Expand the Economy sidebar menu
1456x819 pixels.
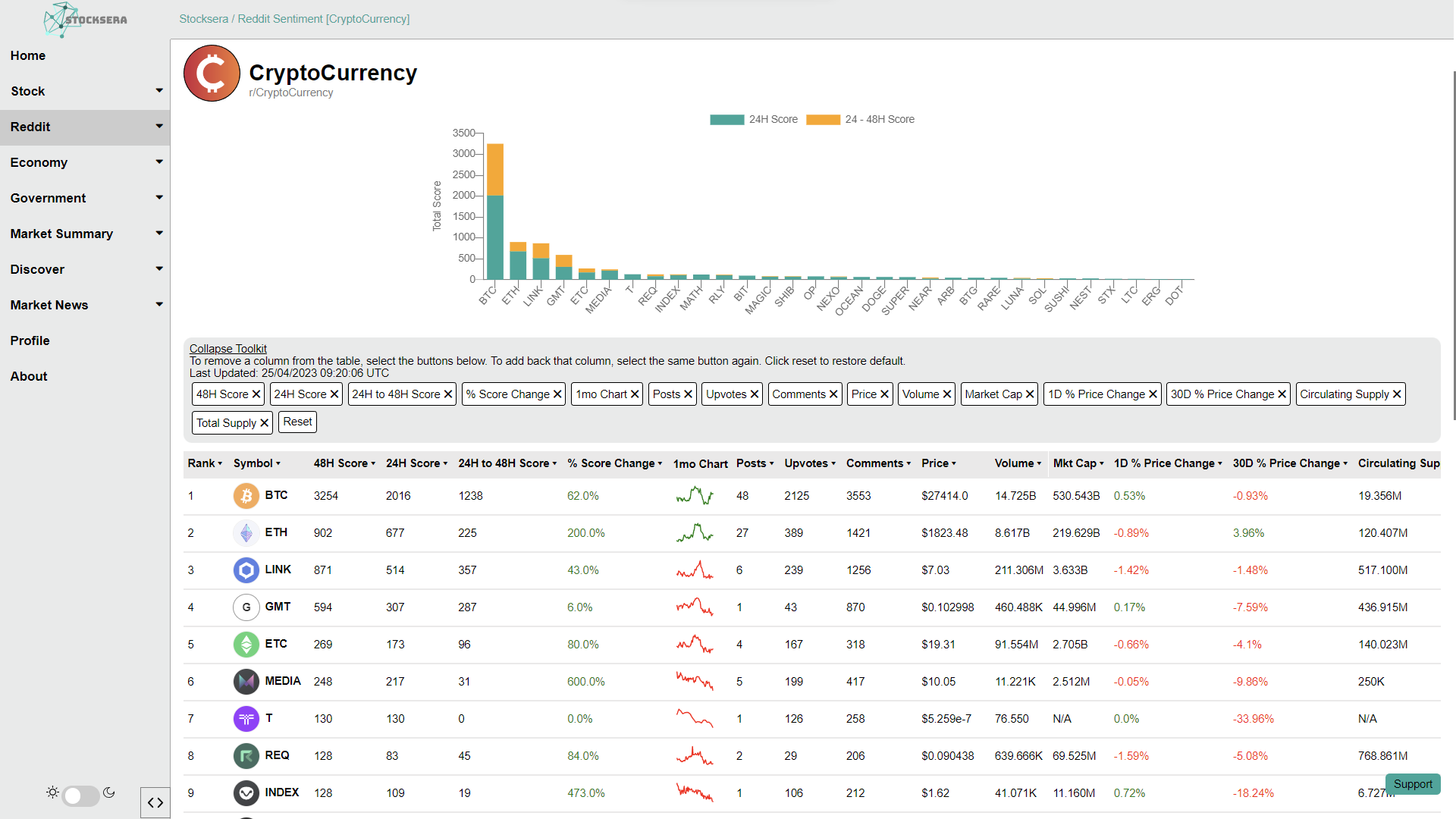85,162
